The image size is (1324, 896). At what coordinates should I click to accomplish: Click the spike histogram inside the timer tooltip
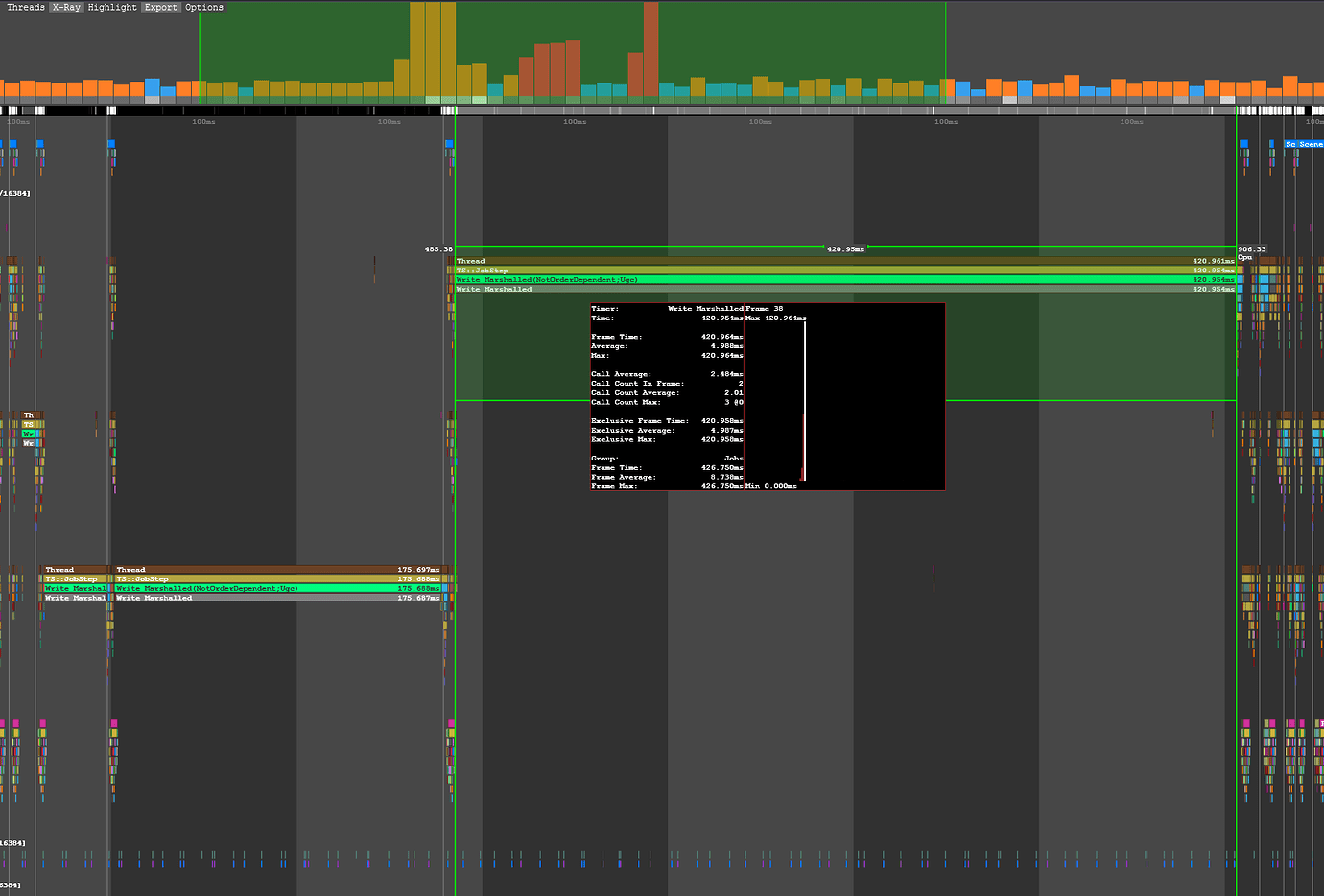click(804, 403)
